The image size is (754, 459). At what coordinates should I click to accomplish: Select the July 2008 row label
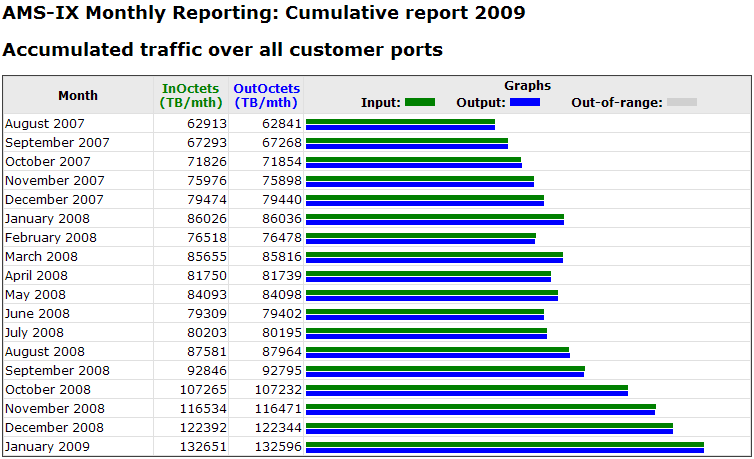(x=34, y=333)
